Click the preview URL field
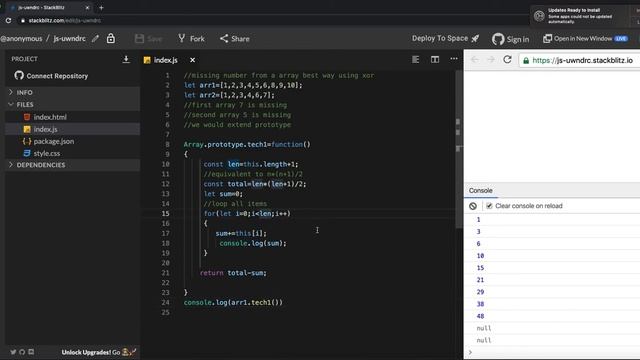Image resolution: width=640 pixels, height=360 pixels. (580, 60)
